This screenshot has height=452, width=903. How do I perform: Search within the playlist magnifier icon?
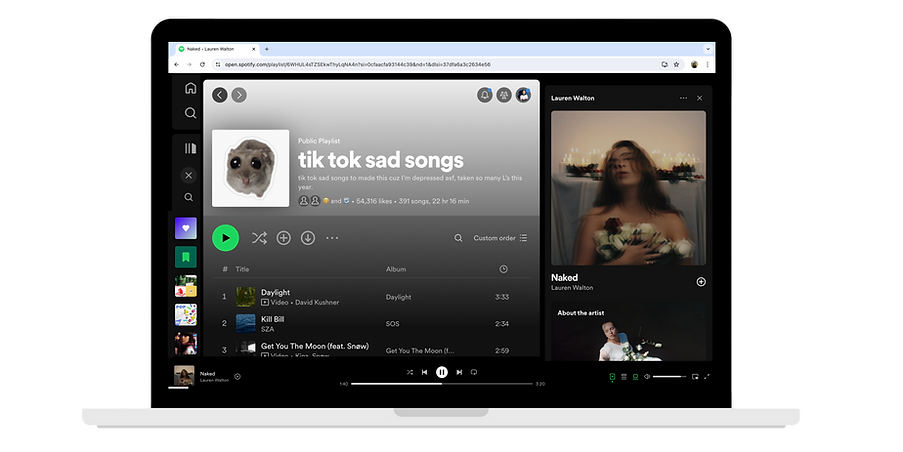[x=458, y=238]
